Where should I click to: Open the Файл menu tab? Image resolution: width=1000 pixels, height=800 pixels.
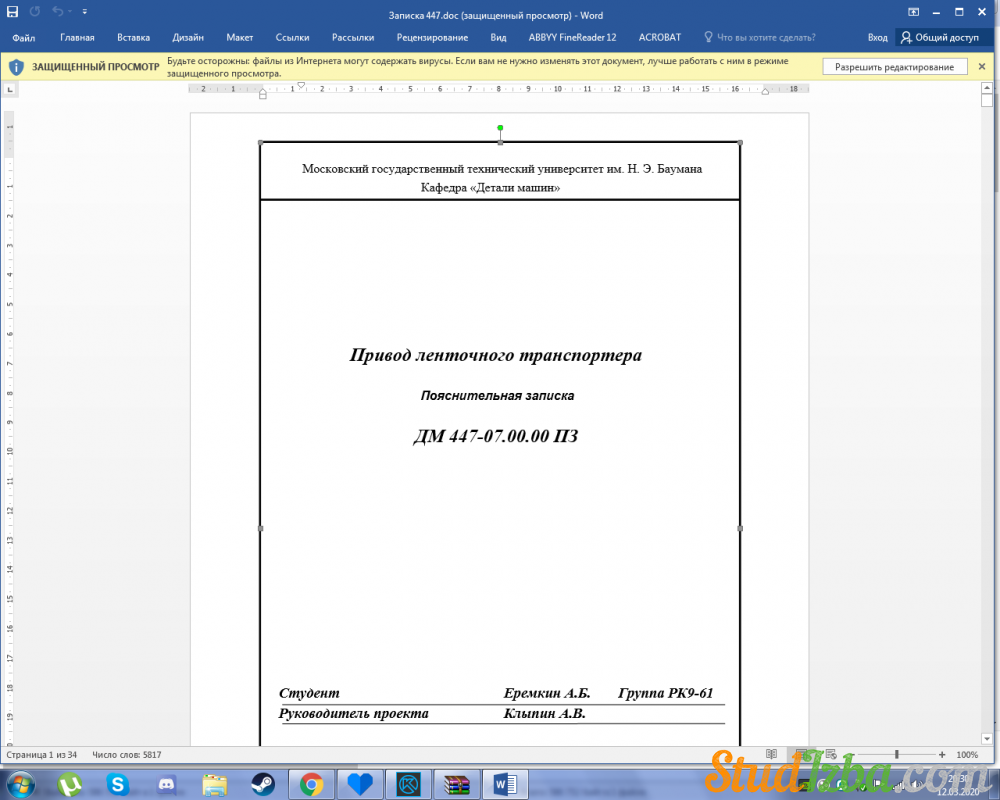(x=24, y=37)
